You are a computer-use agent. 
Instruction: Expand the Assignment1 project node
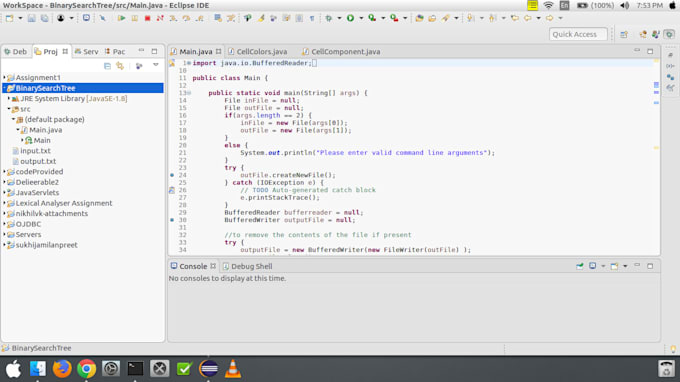click(5, 78)
